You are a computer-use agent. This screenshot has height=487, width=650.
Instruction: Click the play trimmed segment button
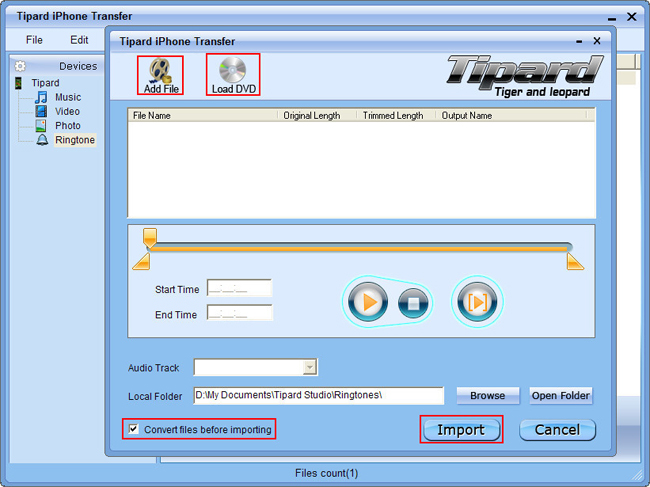click(x=477, y=302)
